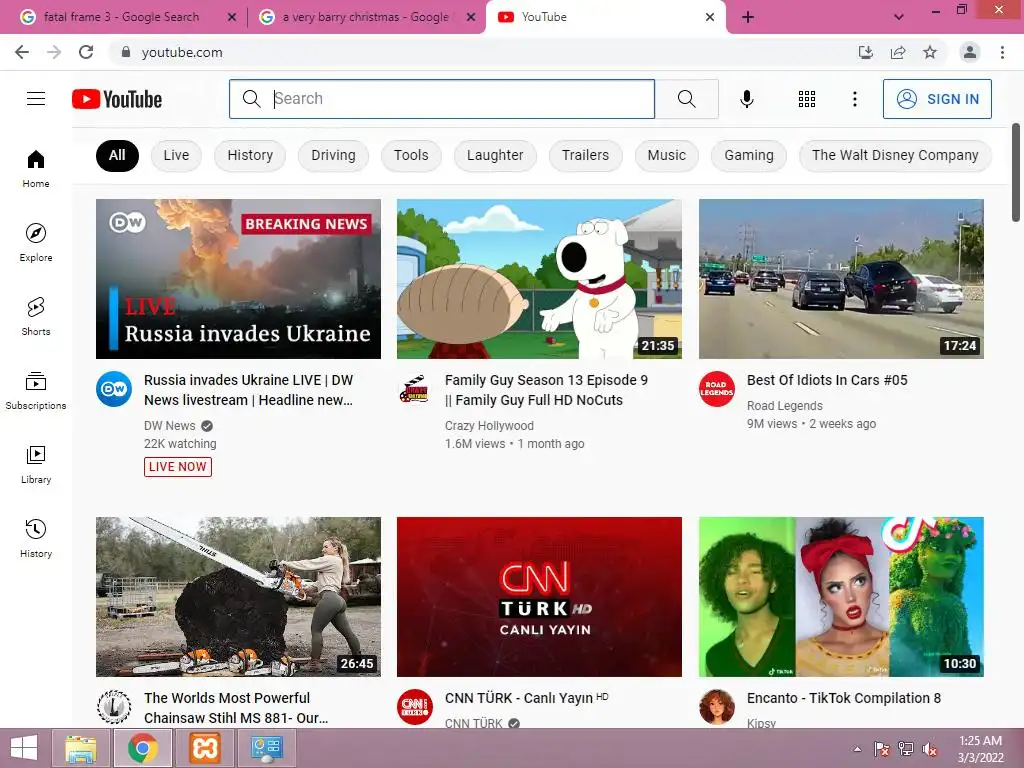Click the share page icon in address bar
Viewport: 1024px width, 768px height.
898,52
